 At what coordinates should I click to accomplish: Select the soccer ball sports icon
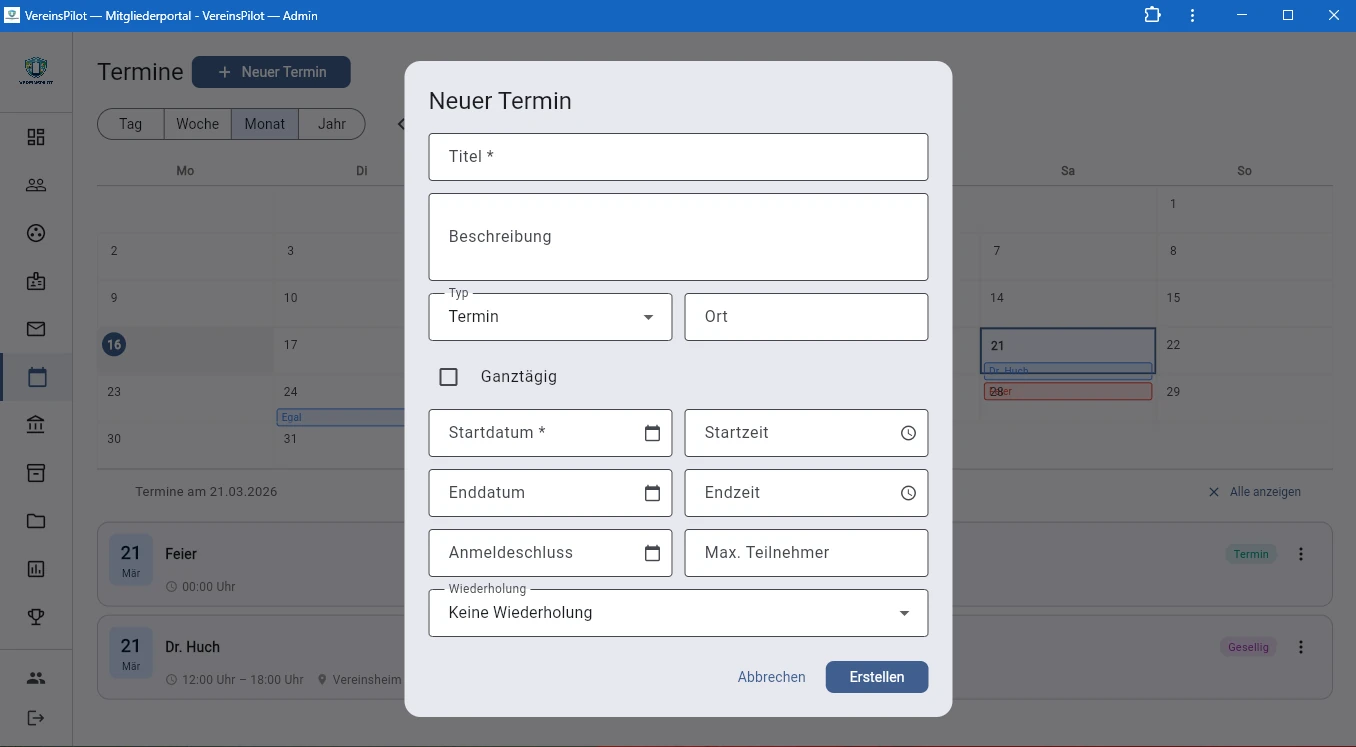(36, 232)
